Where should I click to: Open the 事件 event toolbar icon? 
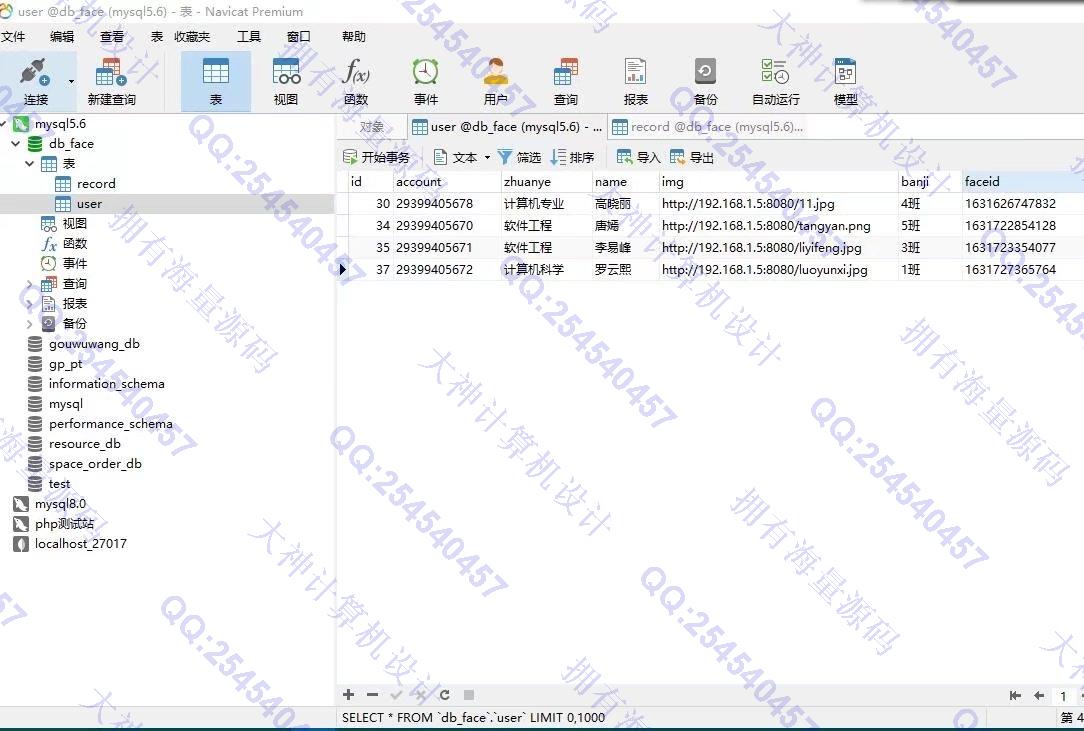pos(426,81)
